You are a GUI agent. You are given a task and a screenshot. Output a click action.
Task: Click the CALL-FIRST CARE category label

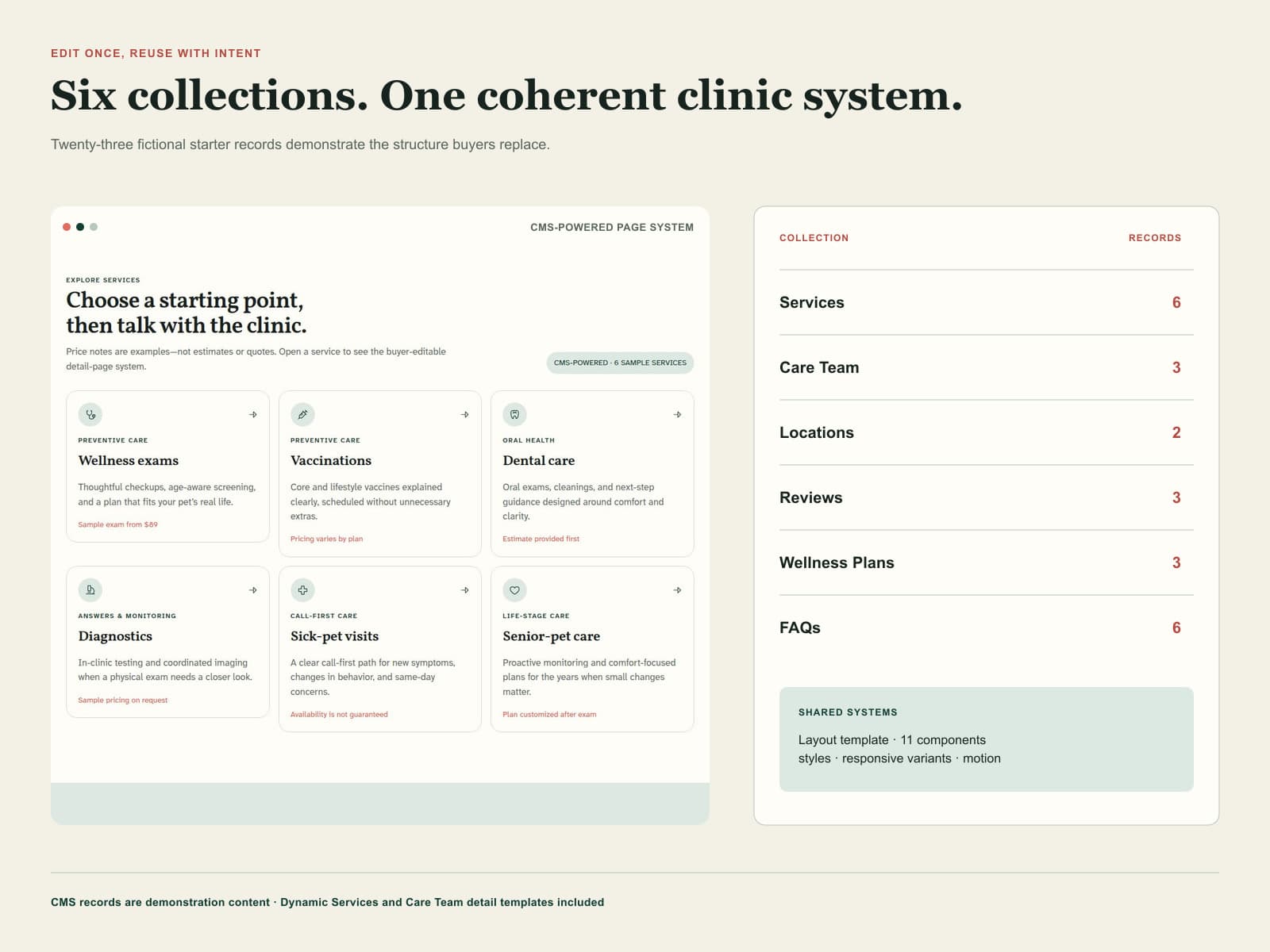[x=324, y=616]
